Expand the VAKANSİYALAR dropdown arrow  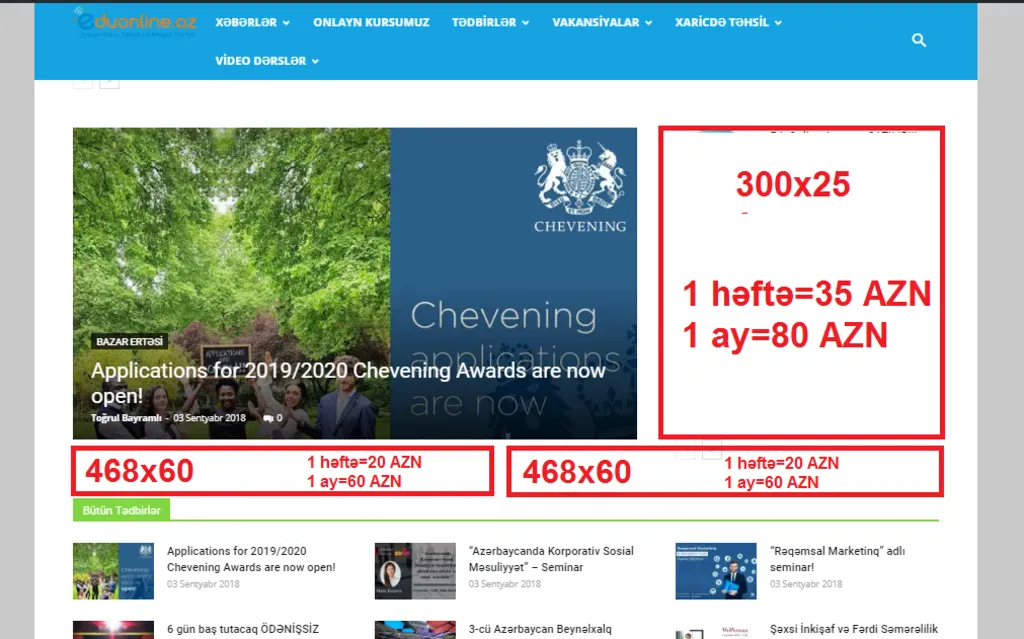click(648, 23)
